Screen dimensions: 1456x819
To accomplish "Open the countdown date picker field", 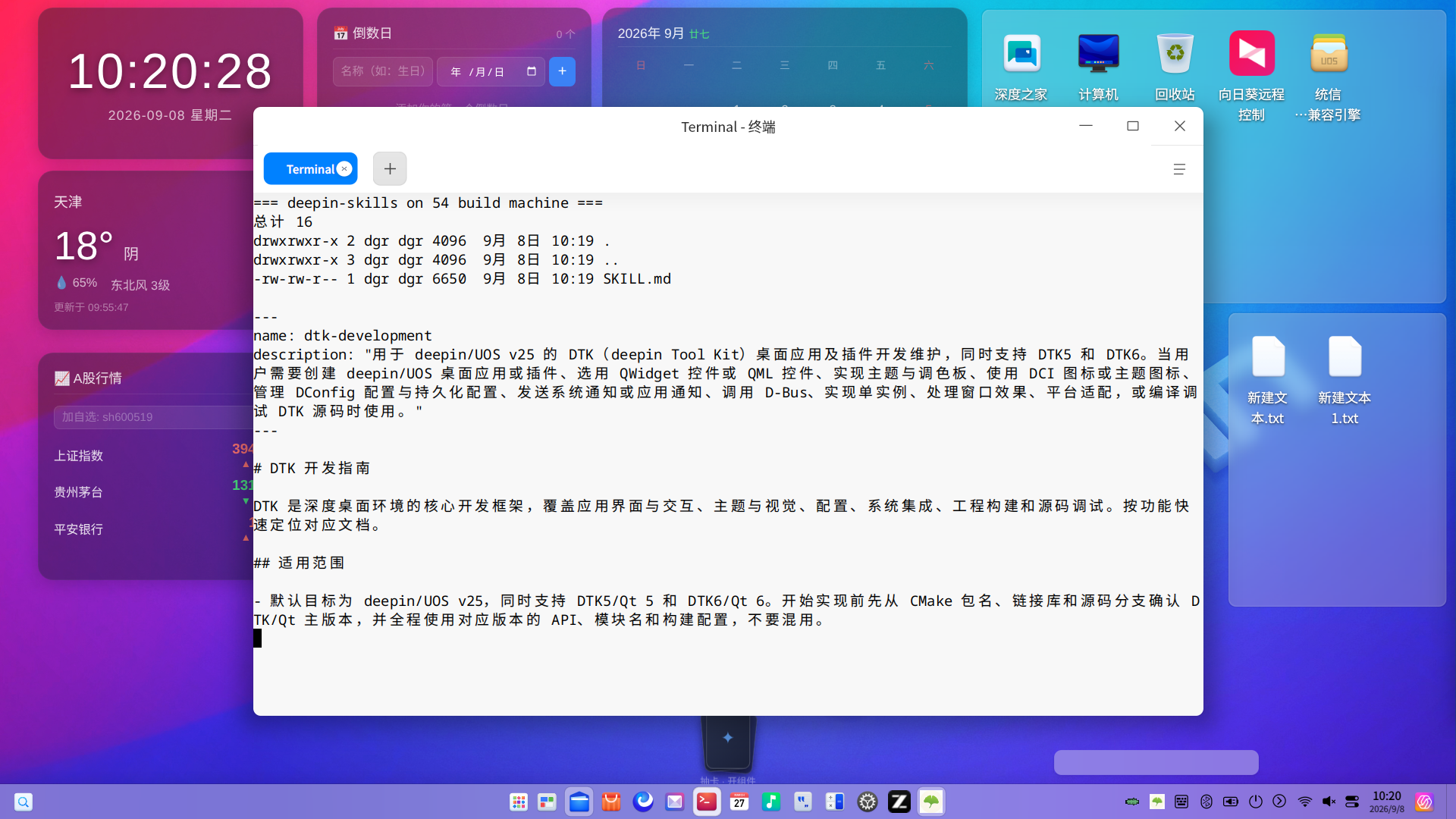I will [x=491, y=71].
